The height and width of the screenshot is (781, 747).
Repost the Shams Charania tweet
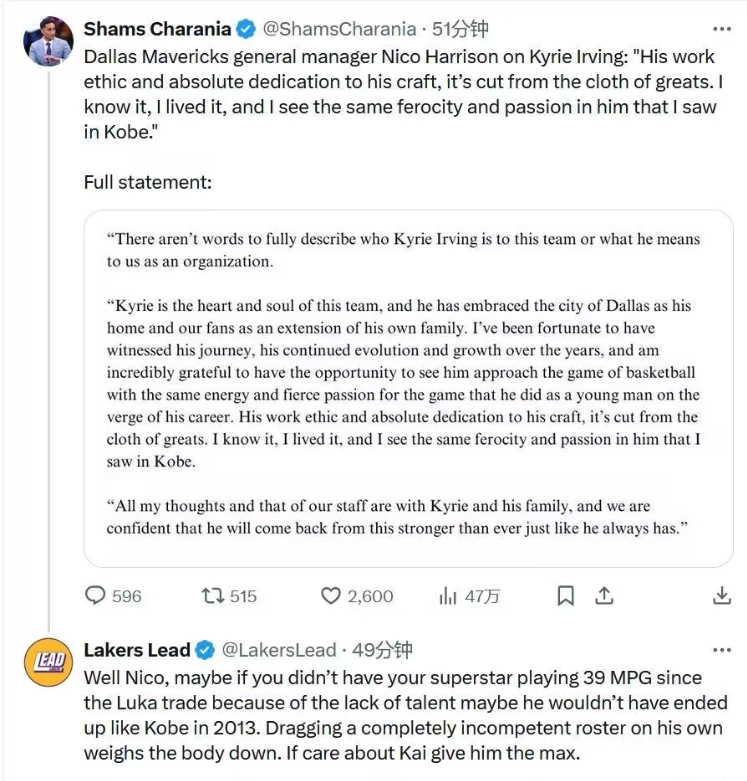pyautogui.click(x=213, y=596)
